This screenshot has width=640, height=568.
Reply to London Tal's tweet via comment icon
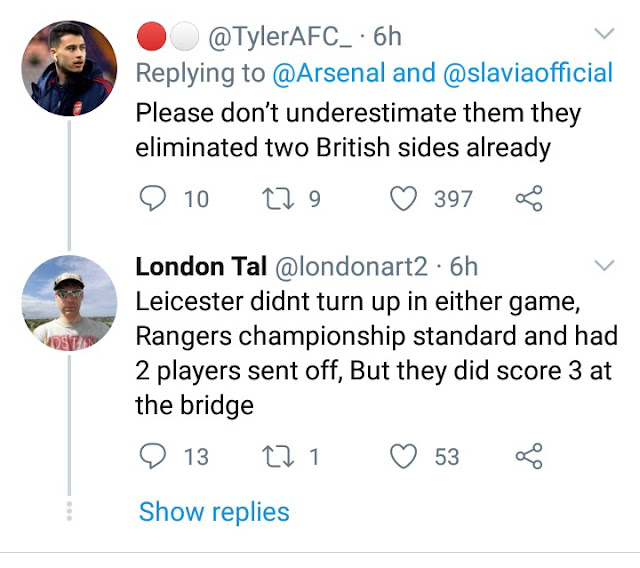(152, 457)
